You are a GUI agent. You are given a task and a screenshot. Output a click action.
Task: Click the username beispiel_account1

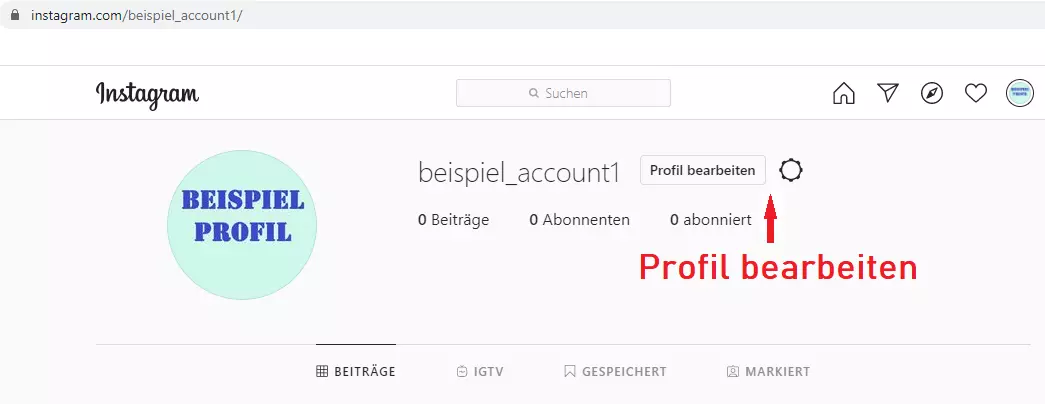(520, 172)
